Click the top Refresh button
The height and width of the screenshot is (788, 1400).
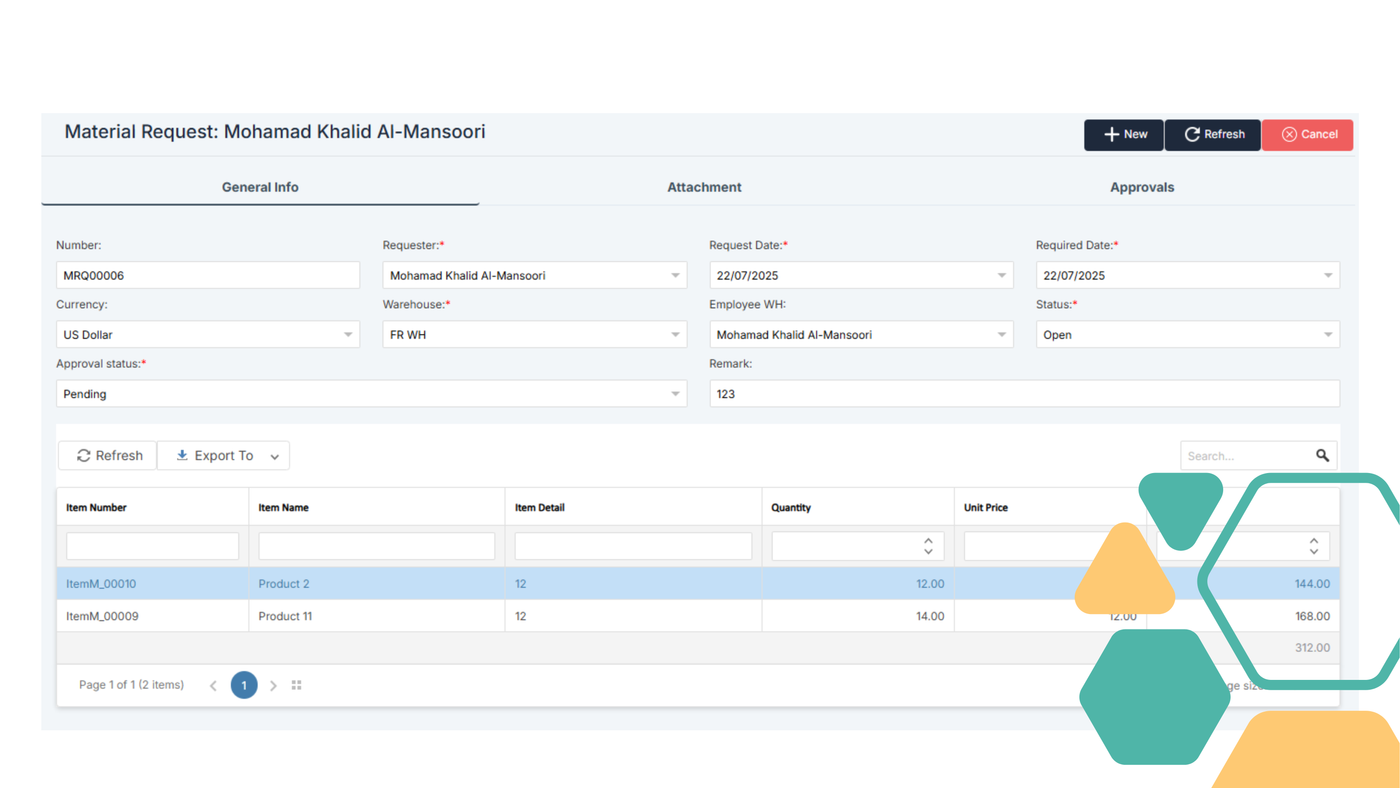[x=1213, y=135]
